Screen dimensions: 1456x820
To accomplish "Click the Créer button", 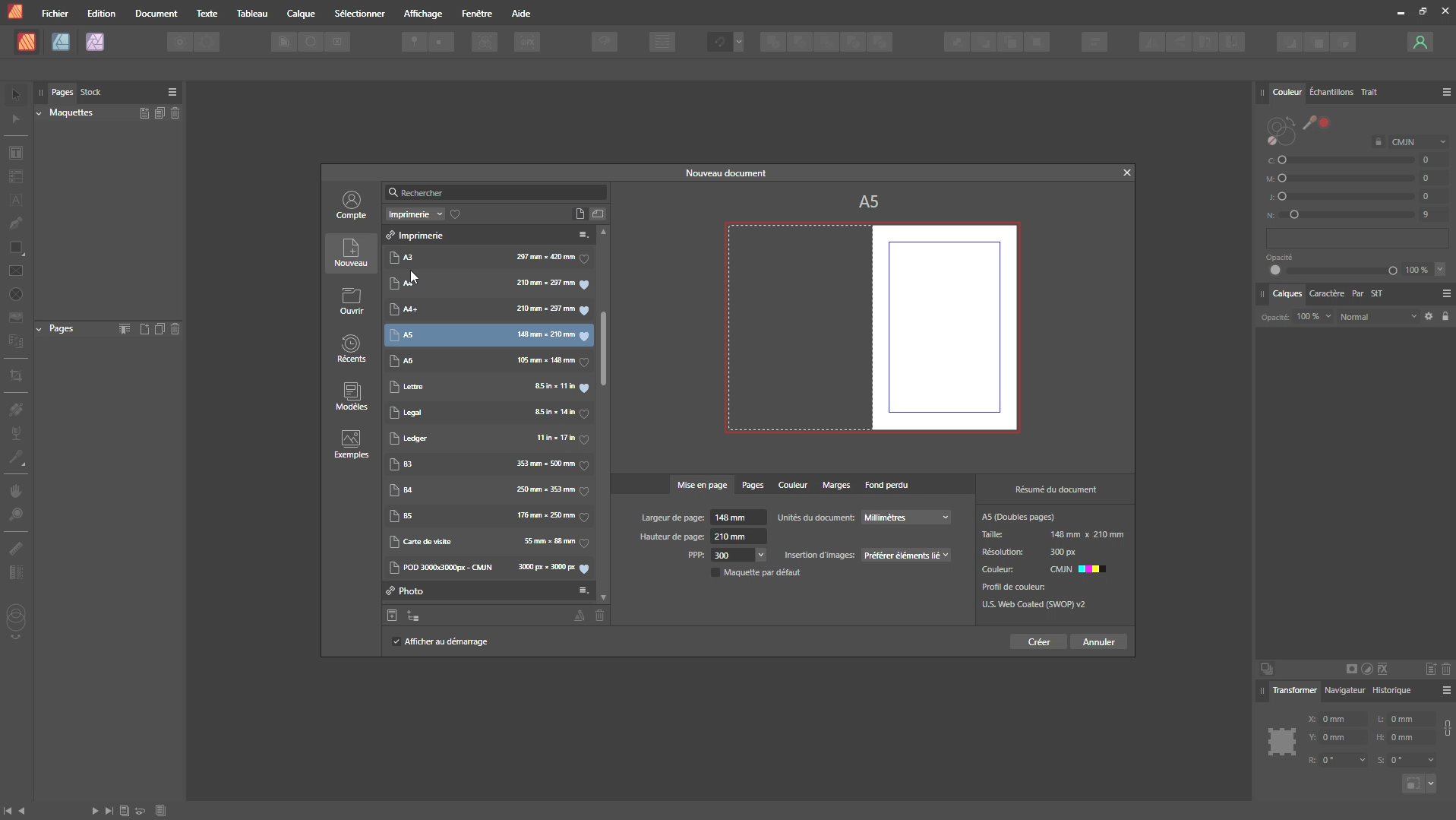I will tap(1038, 642).
